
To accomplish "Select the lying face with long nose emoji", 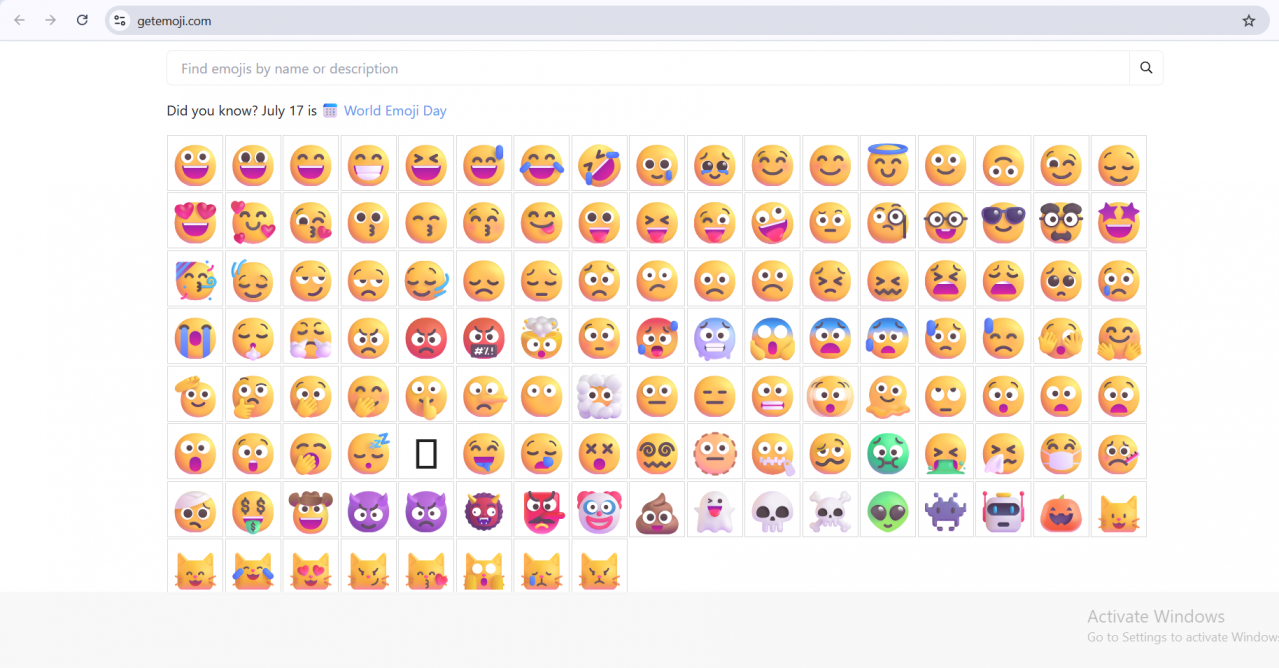I will [x=484, y=396].
